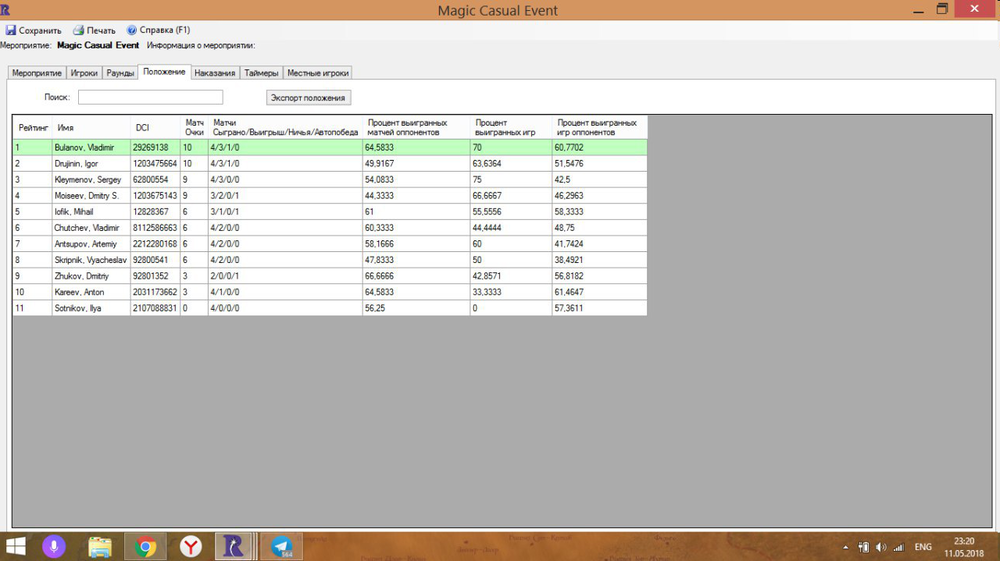The image size is (1000, 561).
Task: Open Google Chrome from the taskbar
Action: [x=145, y=546]
